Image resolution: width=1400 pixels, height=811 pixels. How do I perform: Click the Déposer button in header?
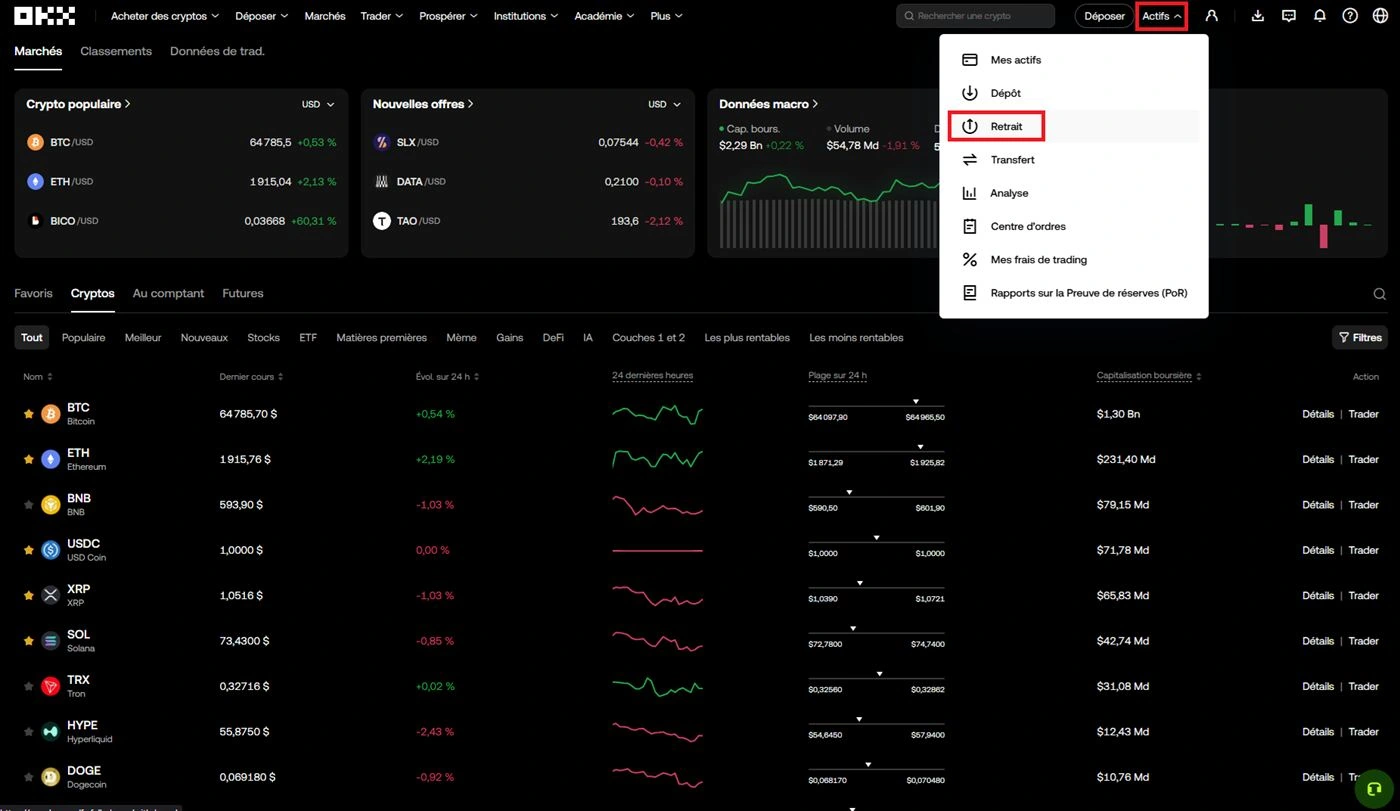click(1104, 16)
